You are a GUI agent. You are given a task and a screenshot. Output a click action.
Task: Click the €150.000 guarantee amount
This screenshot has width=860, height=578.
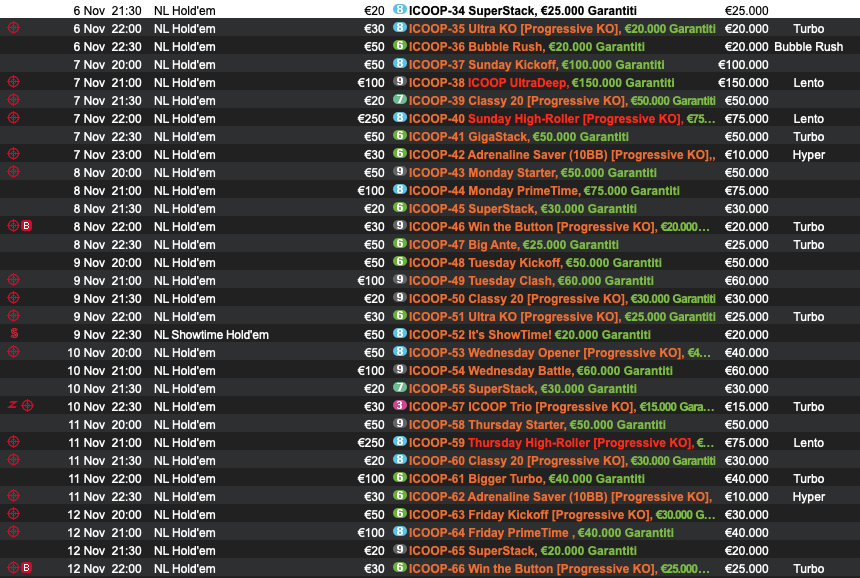tap(743, 83)
